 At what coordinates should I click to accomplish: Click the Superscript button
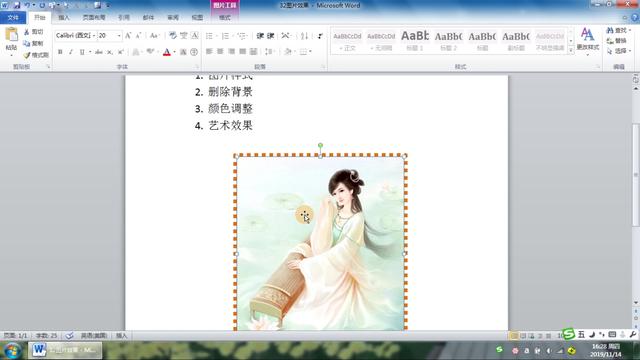(x=120, y=52)
